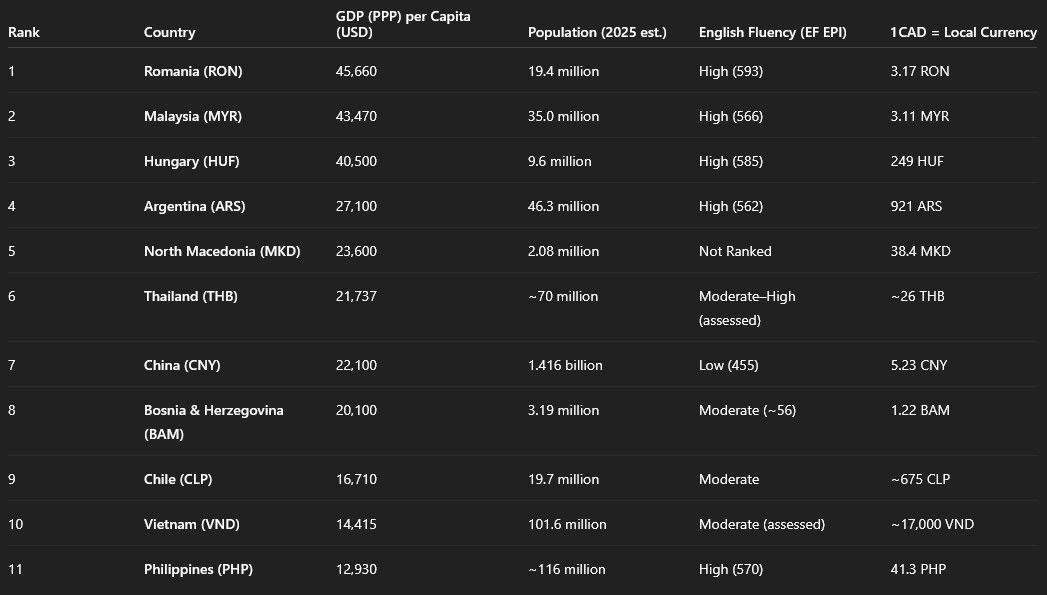Click the 1 CAD = Local Currency header
This screenshot has height=595, width=1047.
tap(964, 32)
